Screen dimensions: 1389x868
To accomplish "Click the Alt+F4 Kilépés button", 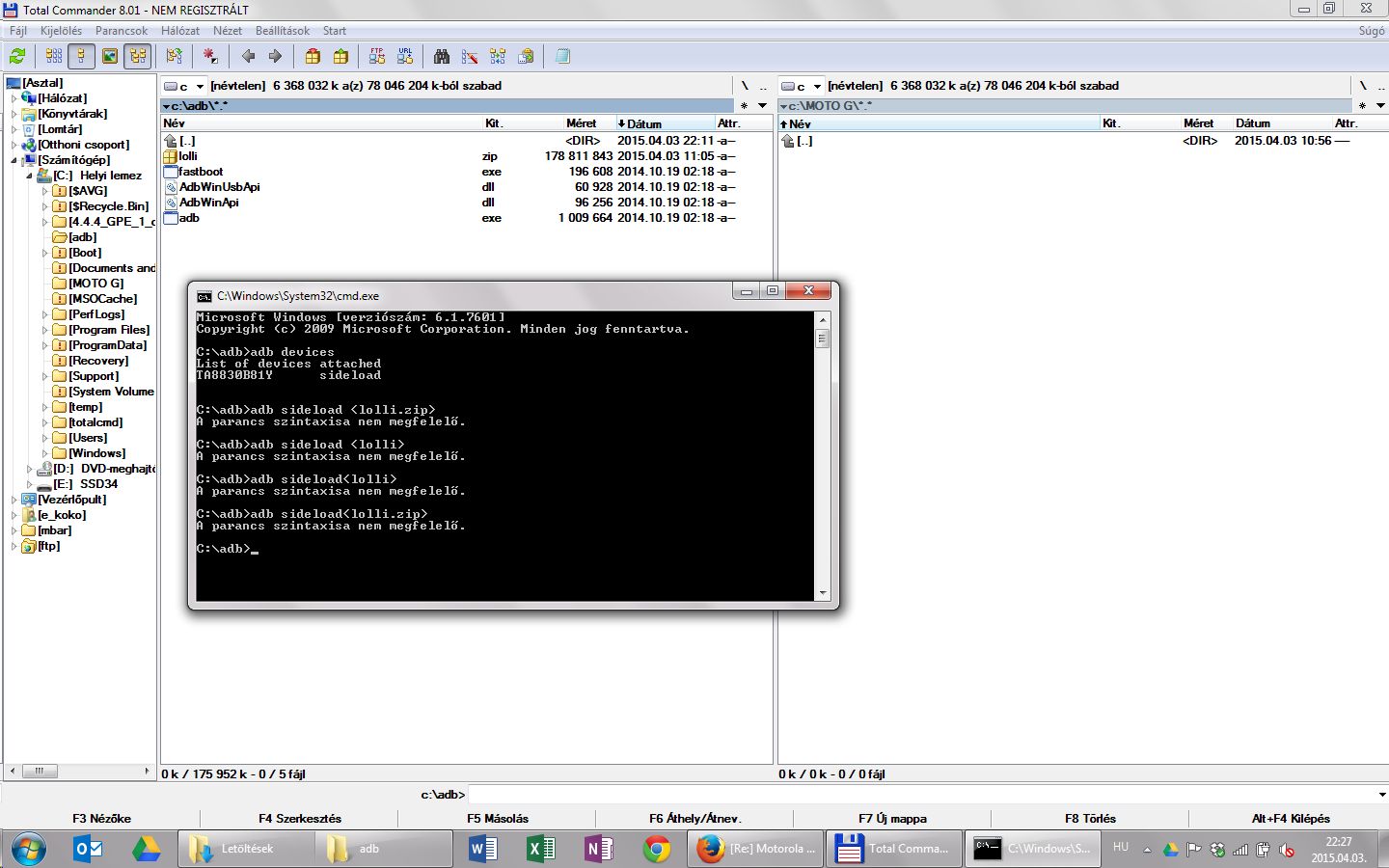I will pos(1290,819).
